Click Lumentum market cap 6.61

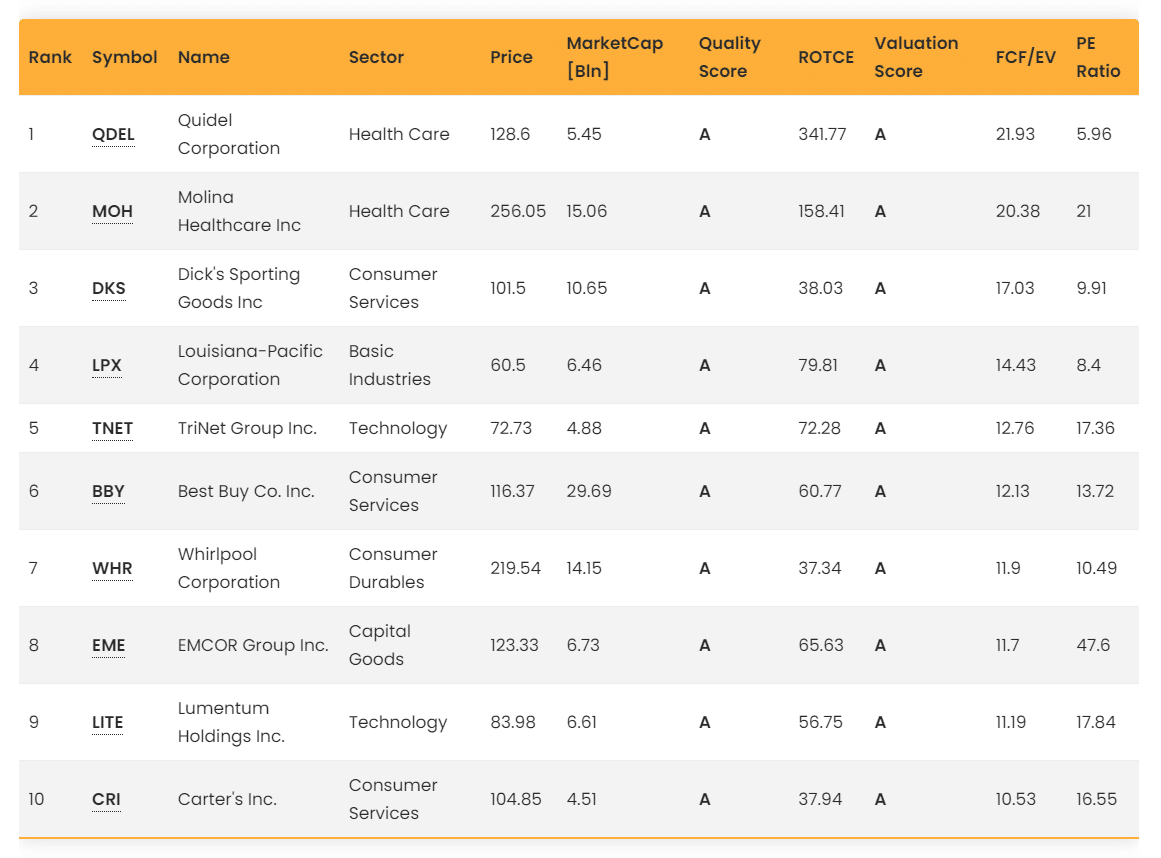coord(581,722)
